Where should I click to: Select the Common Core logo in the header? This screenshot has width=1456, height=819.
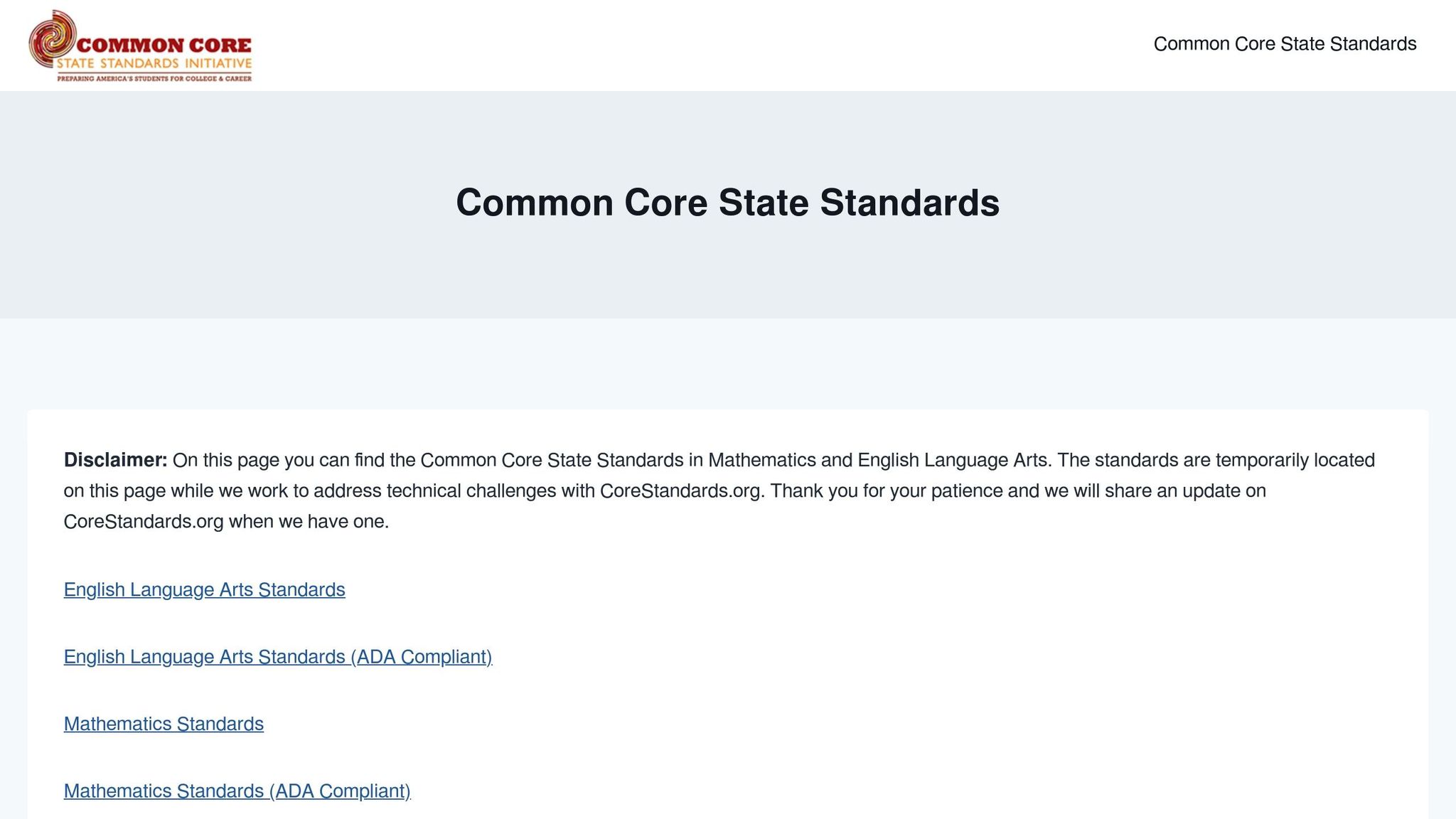point(142,44)
